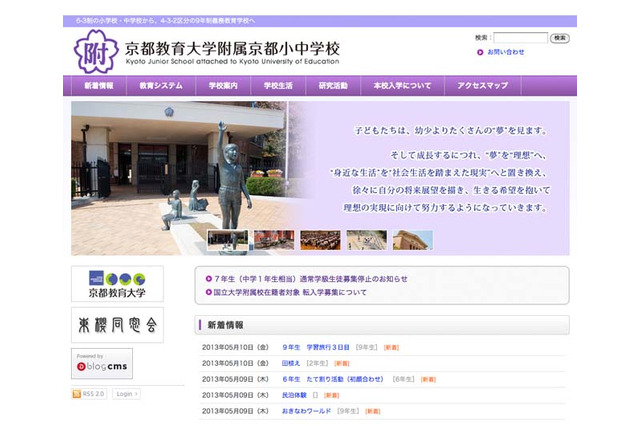Click the [9年生] tag on 学習旅行 row
The height and width of the screenshot is (426, 640).
pyautogui.click(x=367, y=347)
